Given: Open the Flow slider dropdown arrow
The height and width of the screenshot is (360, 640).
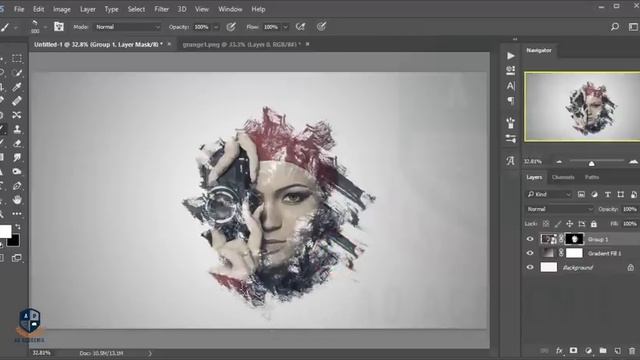Looking at the screenshot, I should click(x=285, y=27).
